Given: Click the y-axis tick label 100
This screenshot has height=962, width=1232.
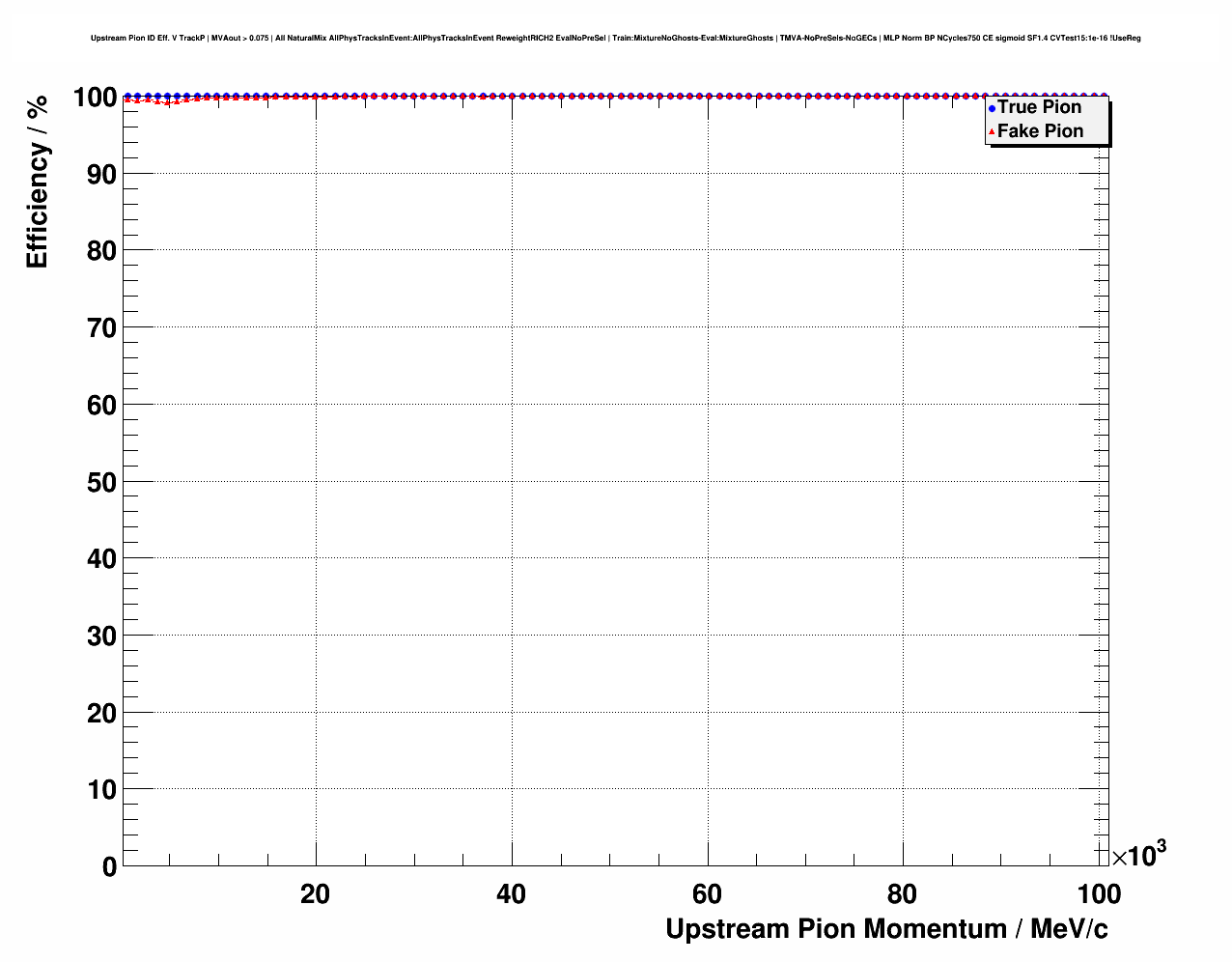Looking at the screenshot, I should (x=95, y=98).
